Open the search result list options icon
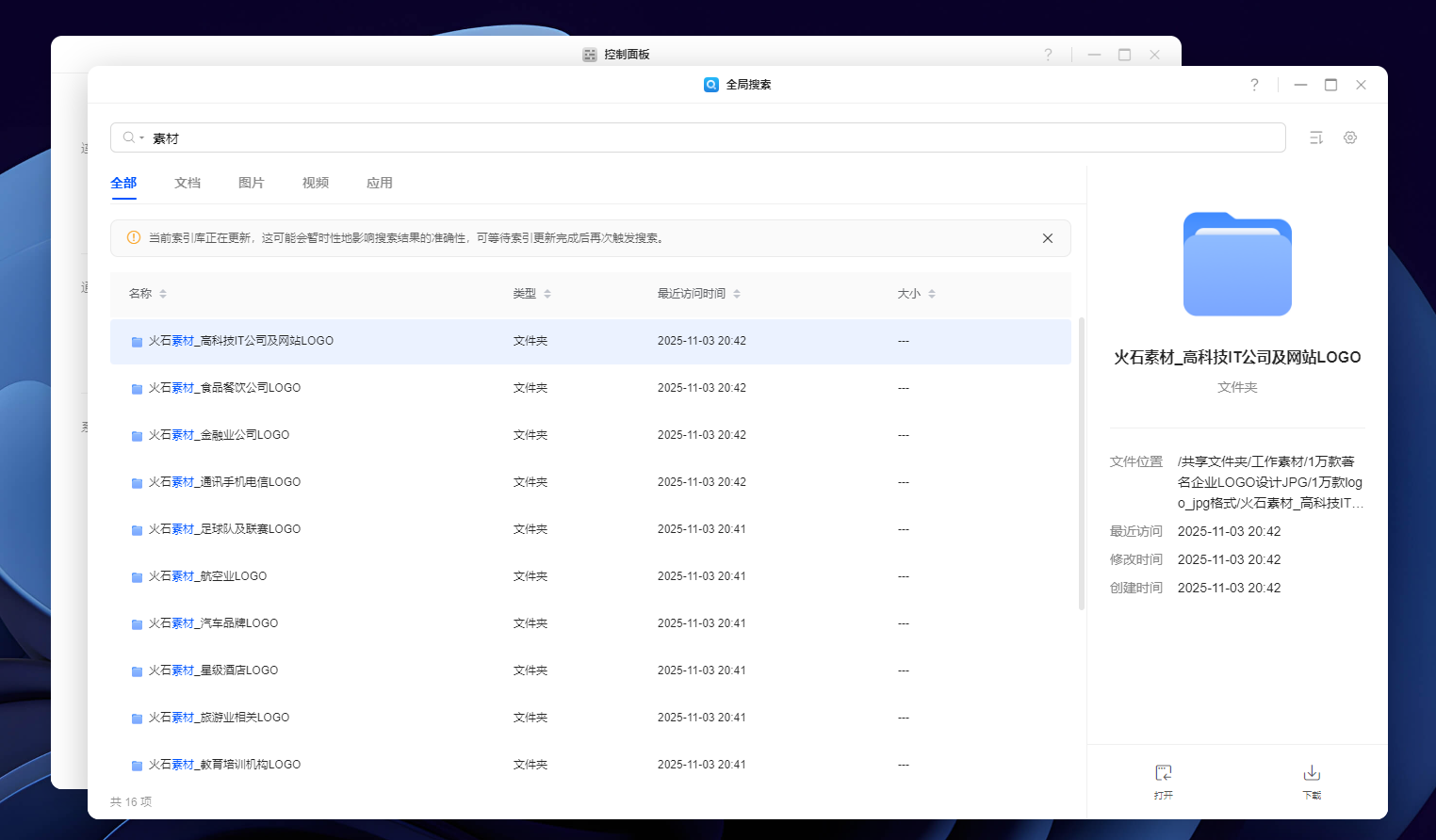 [1316, 137]
